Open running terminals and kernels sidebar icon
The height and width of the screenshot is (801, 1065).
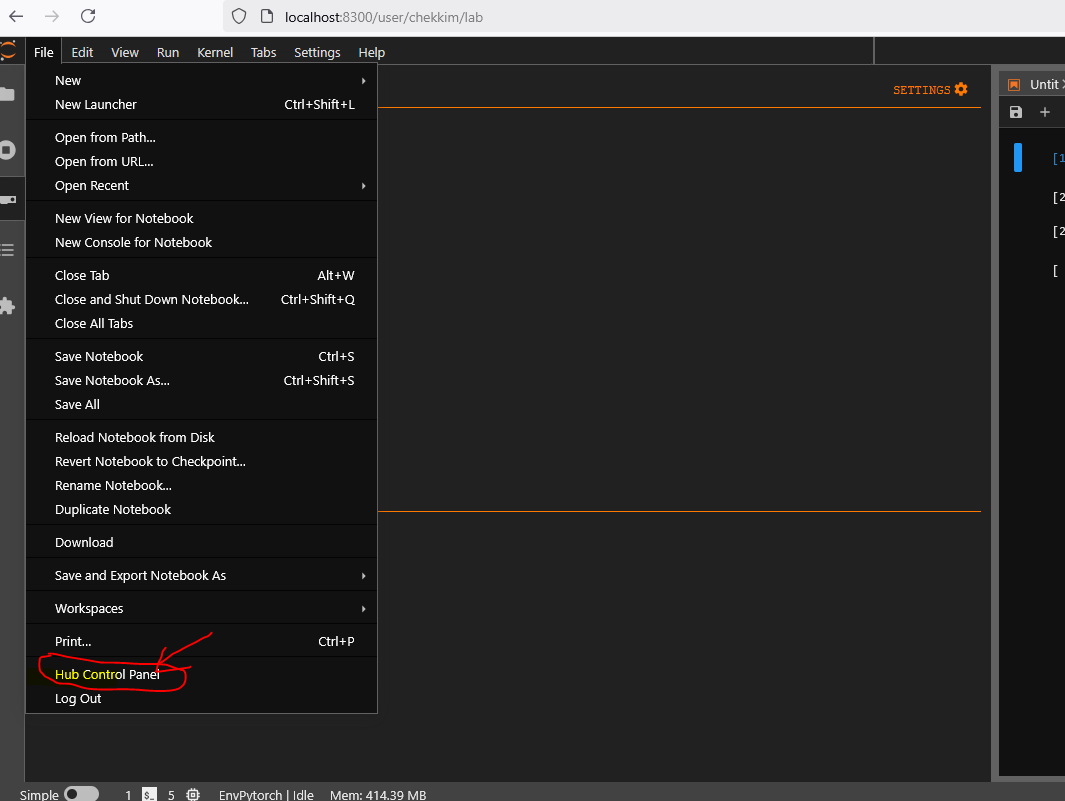pyautogui.click(x=7, y=150)
